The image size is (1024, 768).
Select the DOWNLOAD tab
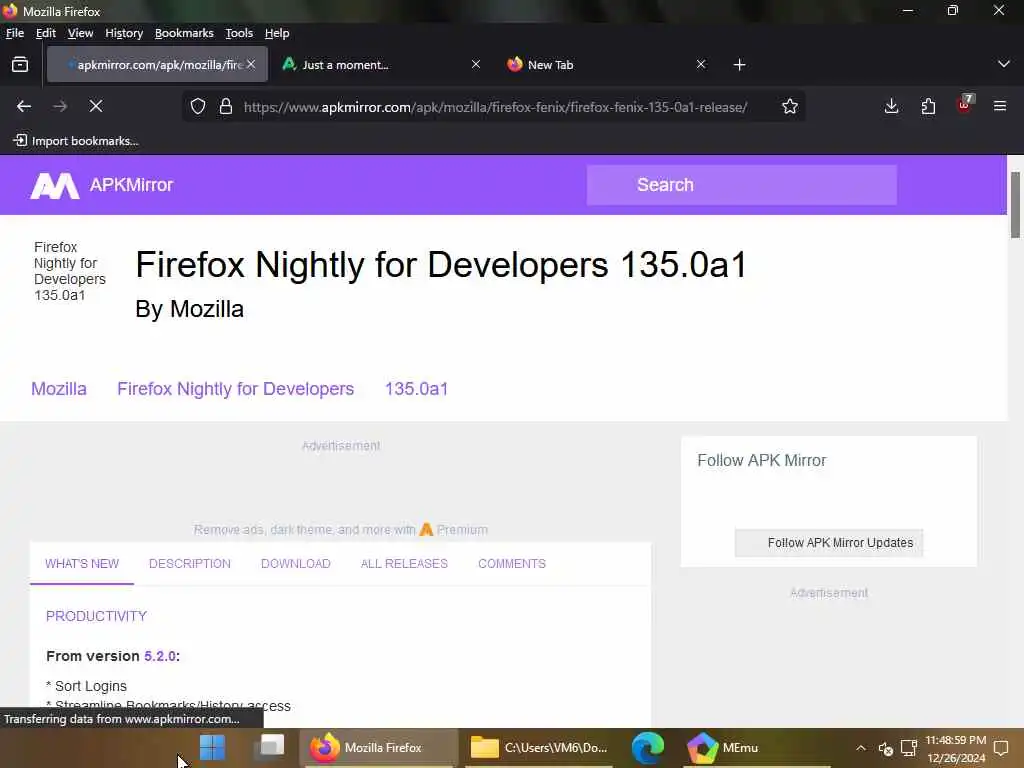(x=296, y=564)
